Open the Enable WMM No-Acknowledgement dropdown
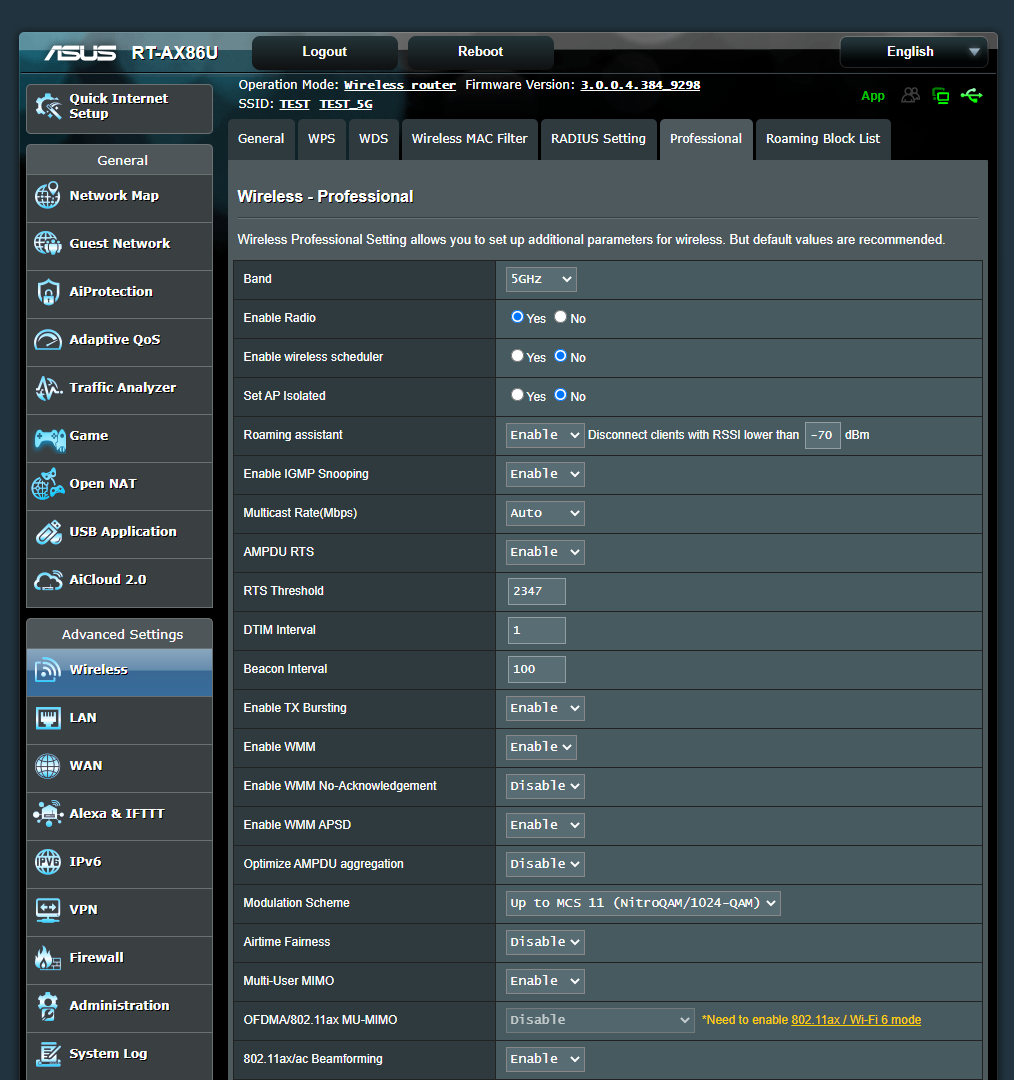Screen dimensions: 1014x1080 coord(545,786)
